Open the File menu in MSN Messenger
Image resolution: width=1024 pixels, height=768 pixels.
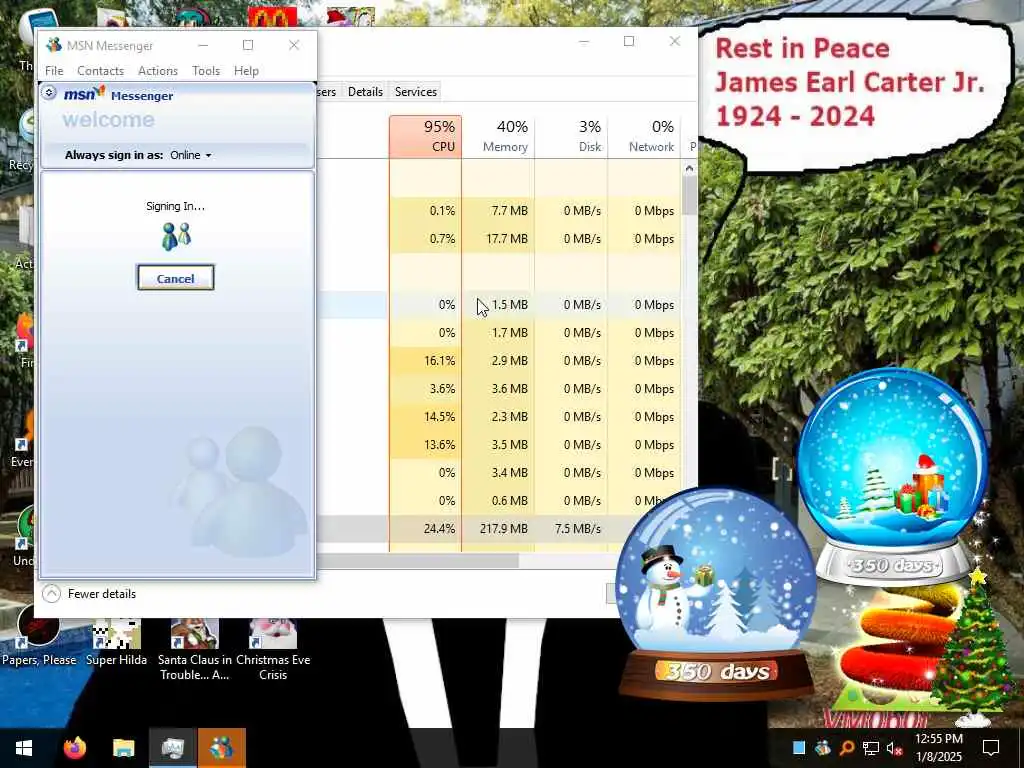54,71
